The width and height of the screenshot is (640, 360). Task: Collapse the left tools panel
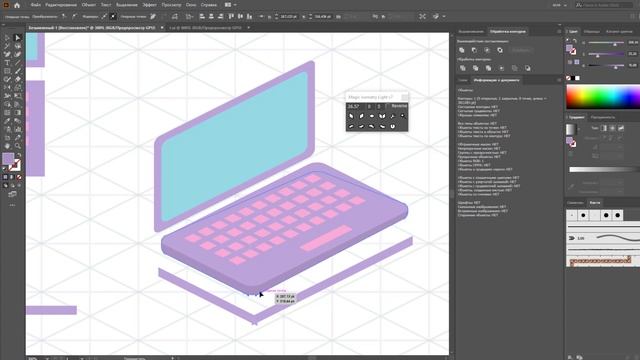pyautogui.click(x=4, y=24)
